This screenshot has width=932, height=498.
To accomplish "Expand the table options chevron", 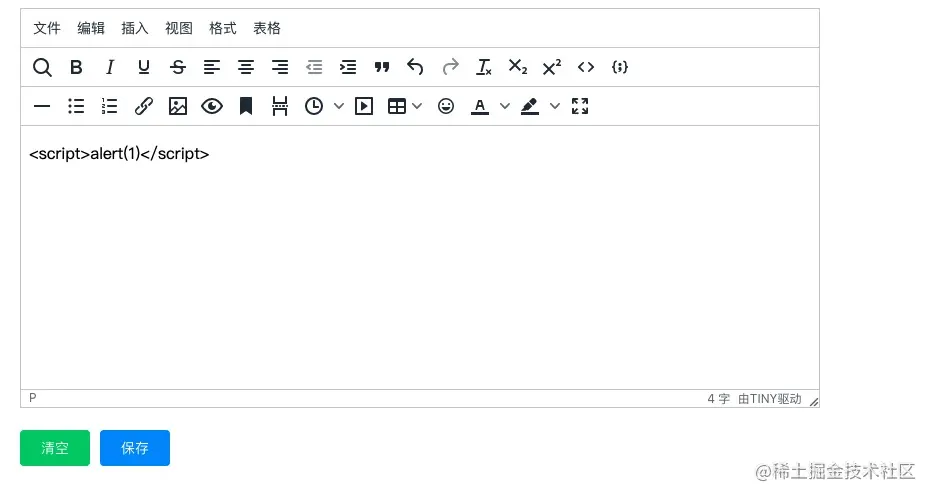I will pyautogui.click(x=417, y=106).
